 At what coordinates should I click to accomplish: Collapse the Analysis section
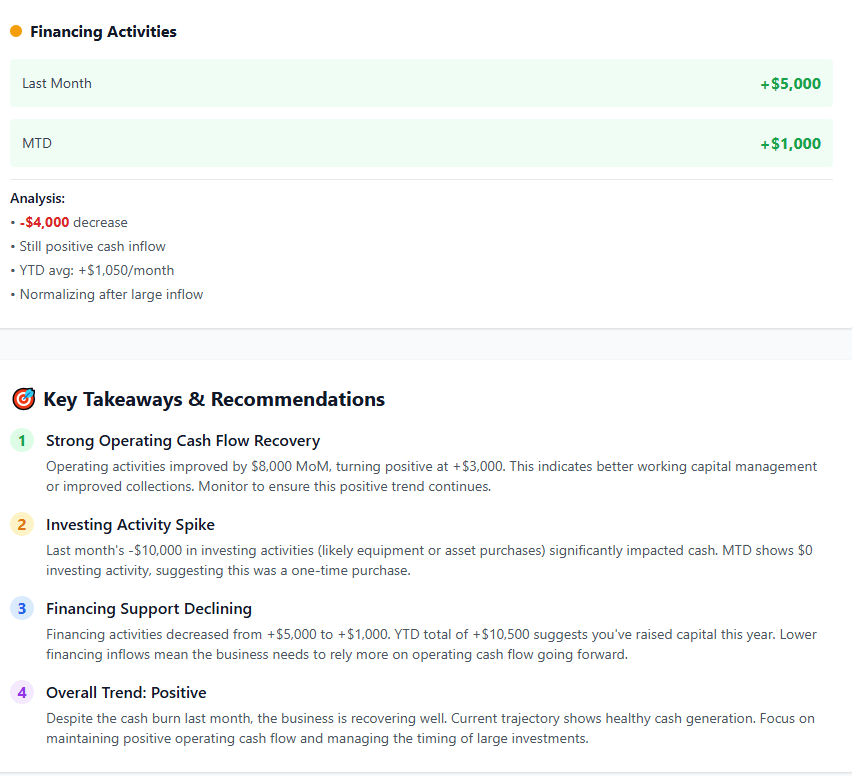tap(37, 198)
